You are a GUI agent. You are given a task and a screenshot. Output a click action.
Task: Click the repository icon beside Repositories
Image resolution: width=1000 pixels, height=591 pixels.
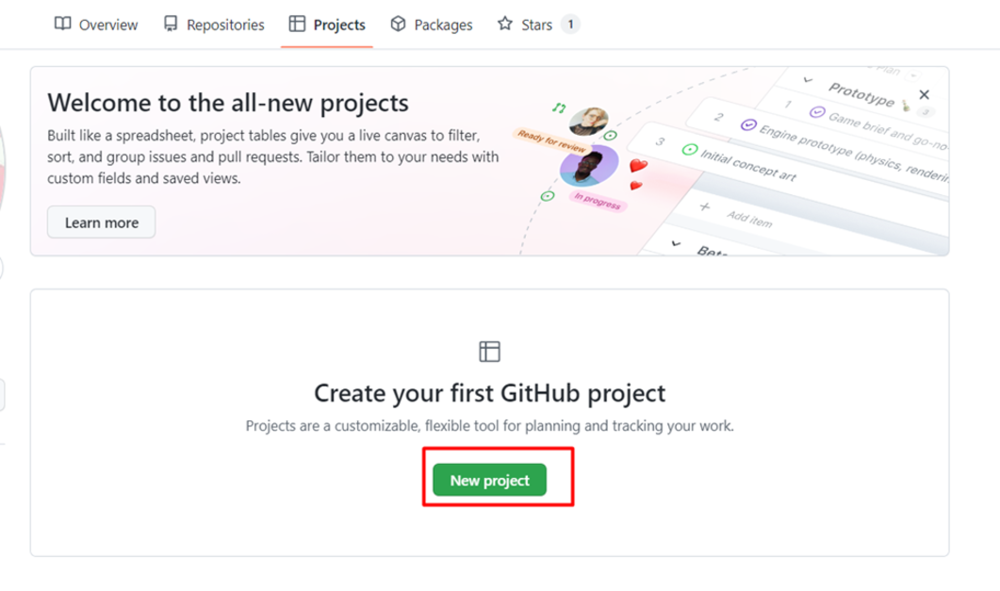click(x=171, y=24)
